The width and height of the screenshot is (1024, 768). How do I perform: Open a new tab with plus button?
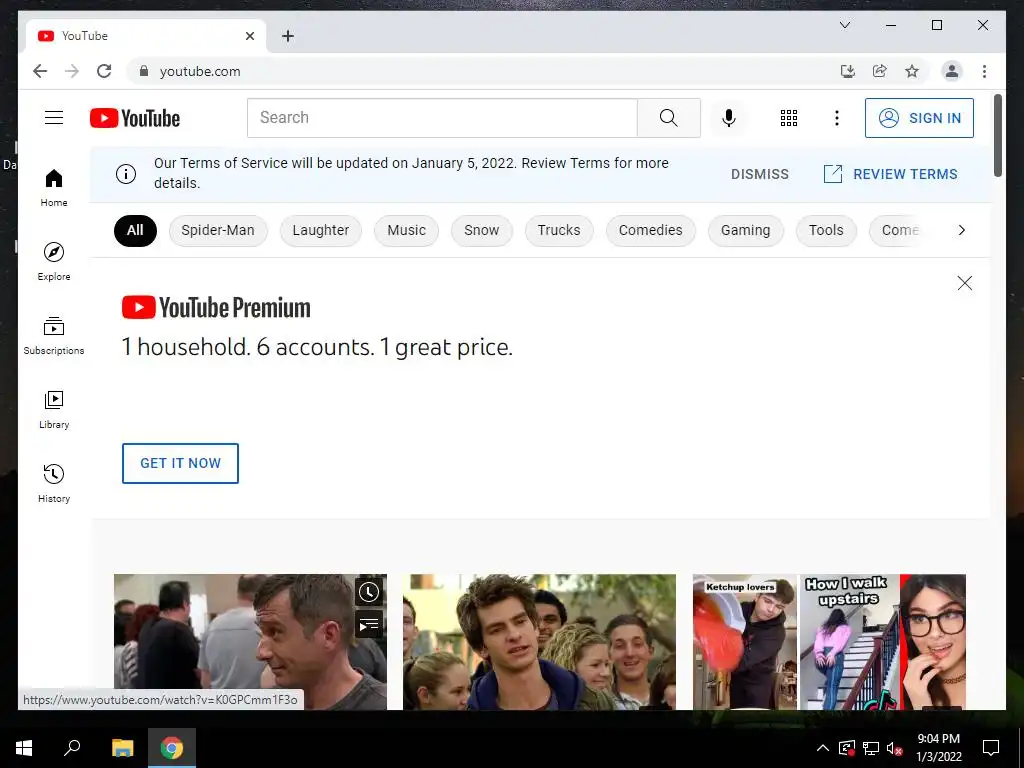tap(287, 36)
